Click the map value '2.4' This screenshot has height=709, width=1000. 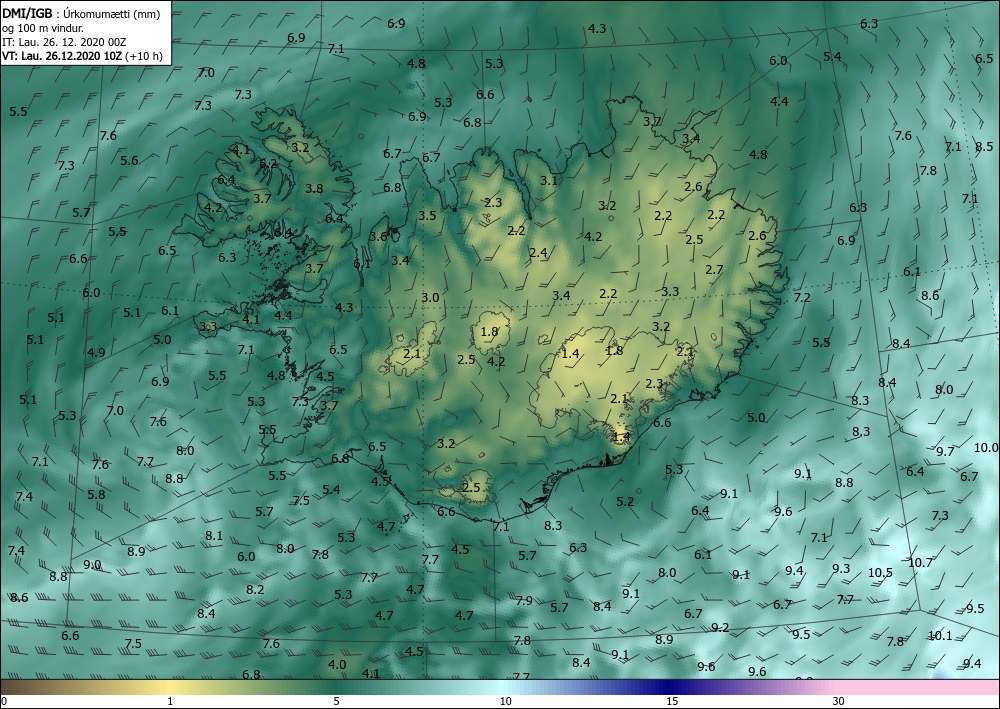538,253
